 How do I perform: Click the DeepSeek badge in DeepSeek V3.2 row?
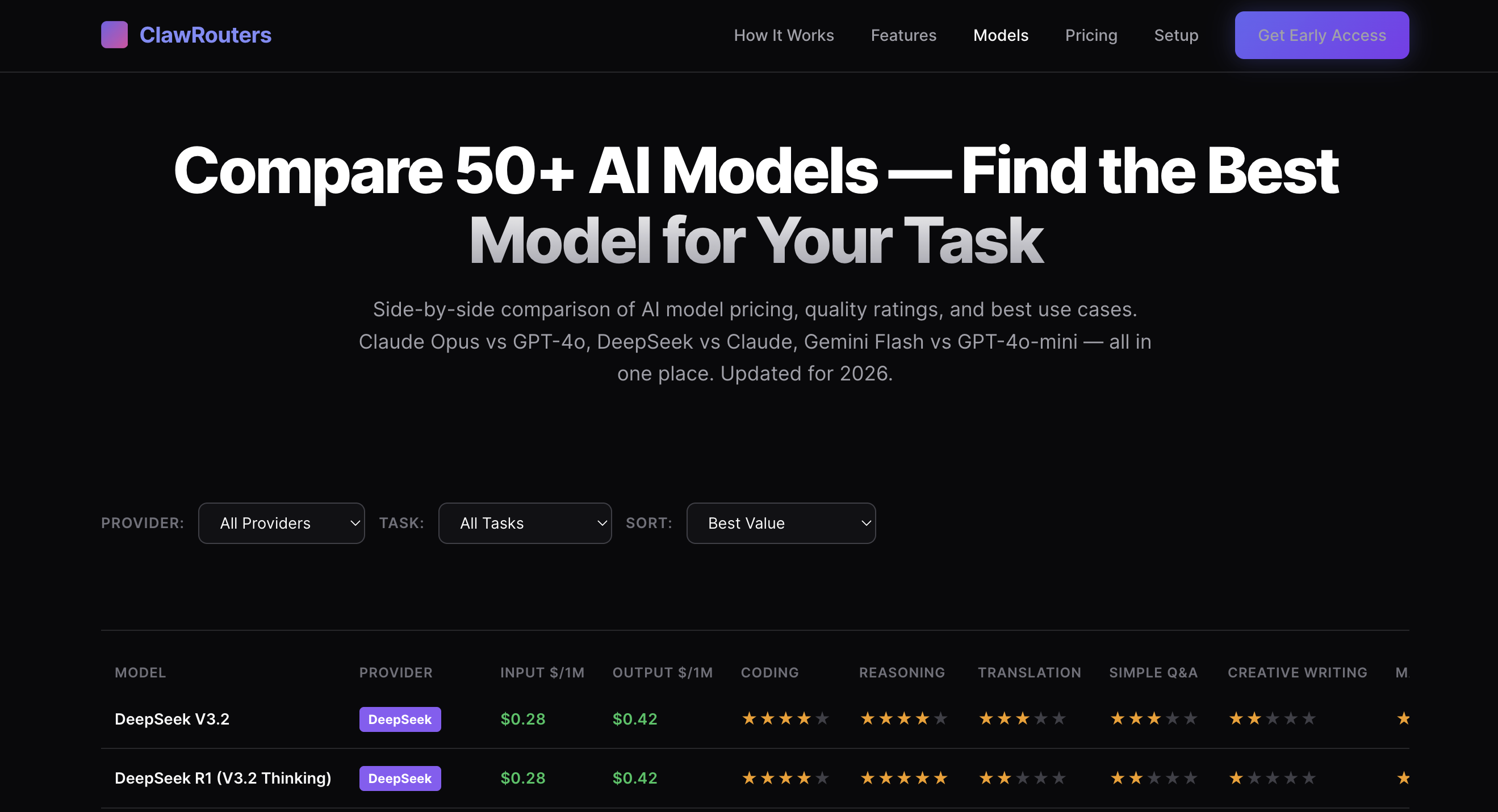[x=400, y=719]
